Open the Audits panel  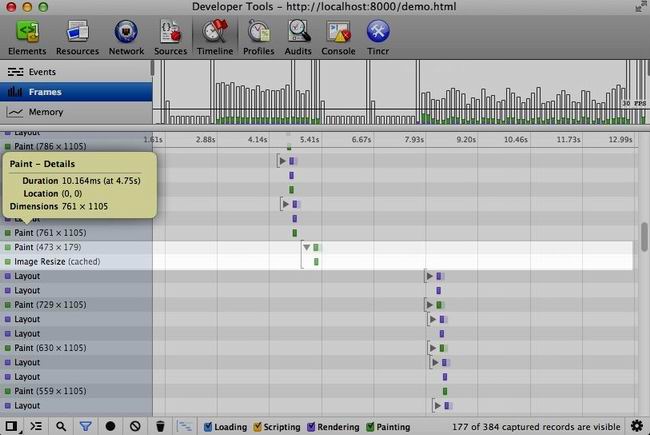click(x=298, y=38)
